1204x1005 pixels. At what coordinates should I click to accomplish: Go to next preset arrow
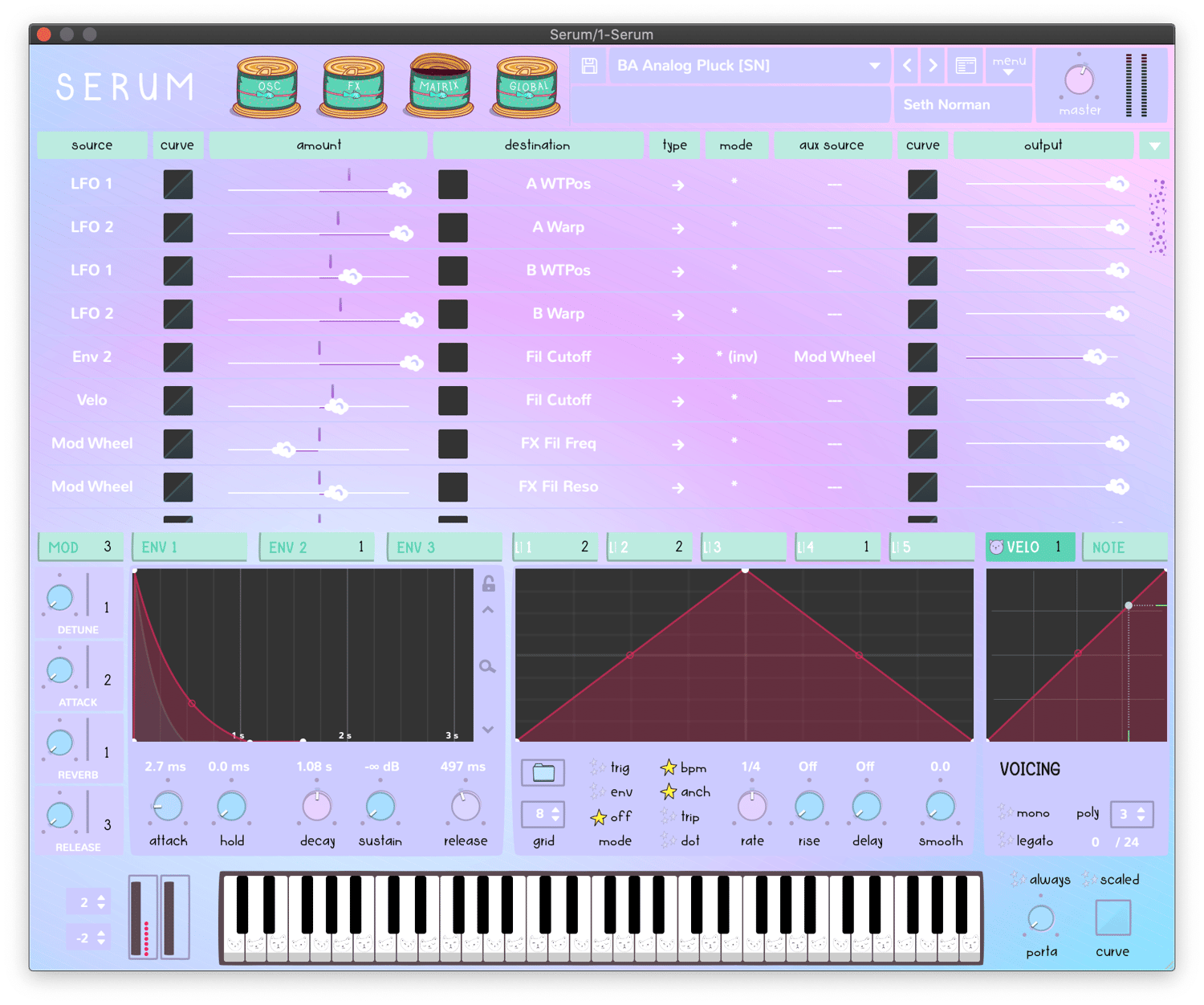(933, 66)
